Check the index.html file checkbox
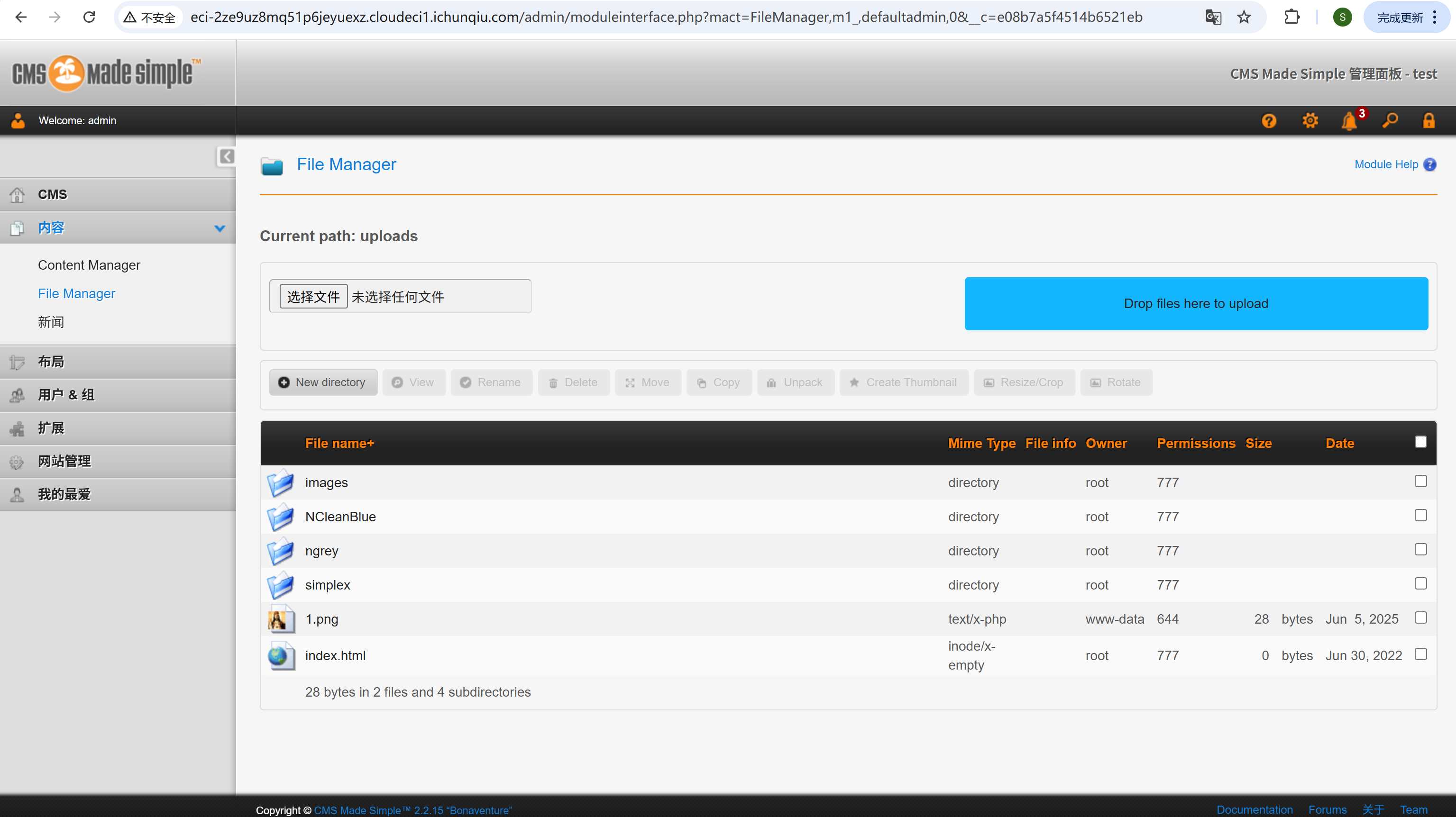 tap(1420, 654)
